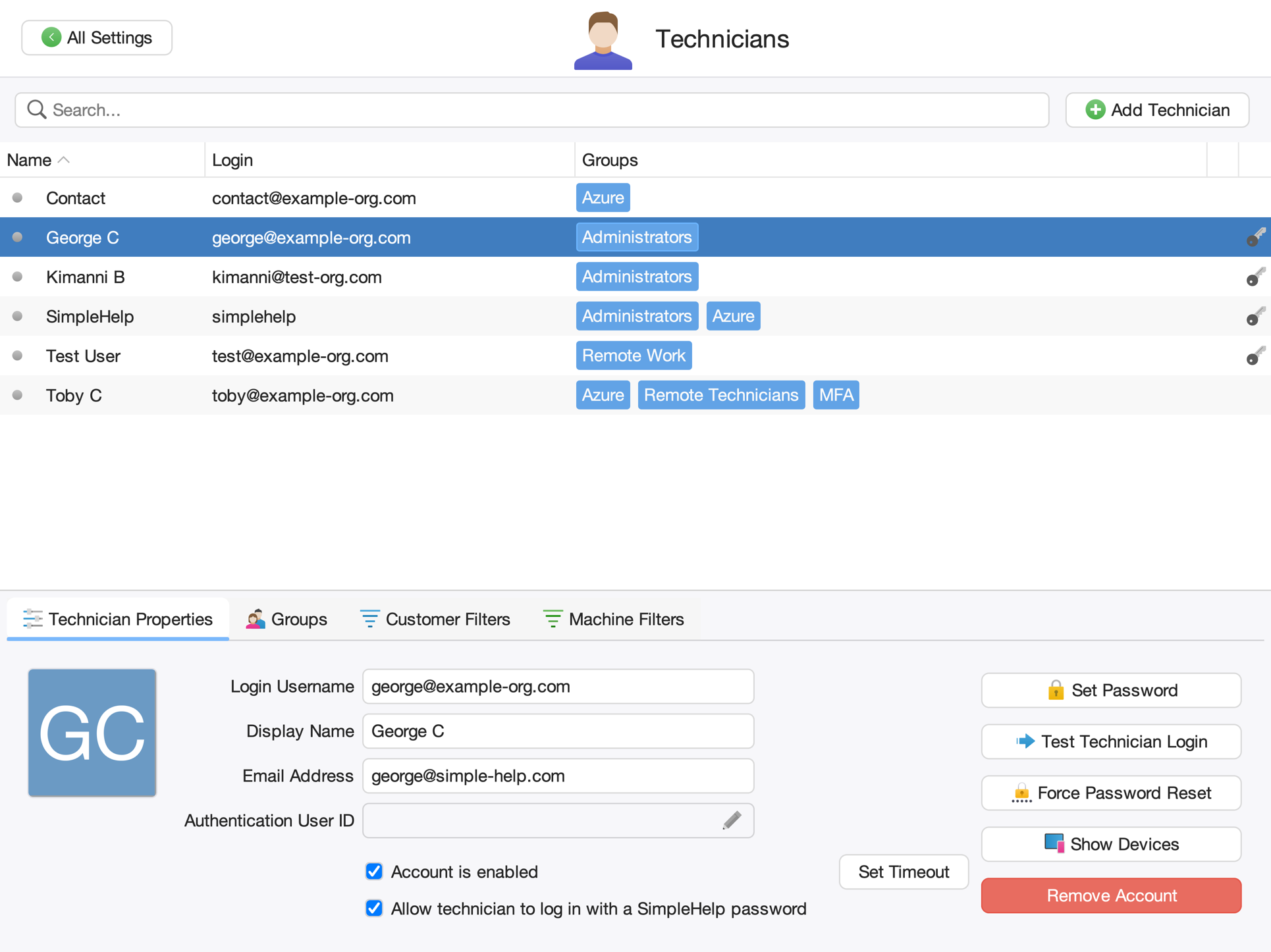Open the Customer Filters tab
Viewport: 1271px width, 952px height.
click(435, 619)
